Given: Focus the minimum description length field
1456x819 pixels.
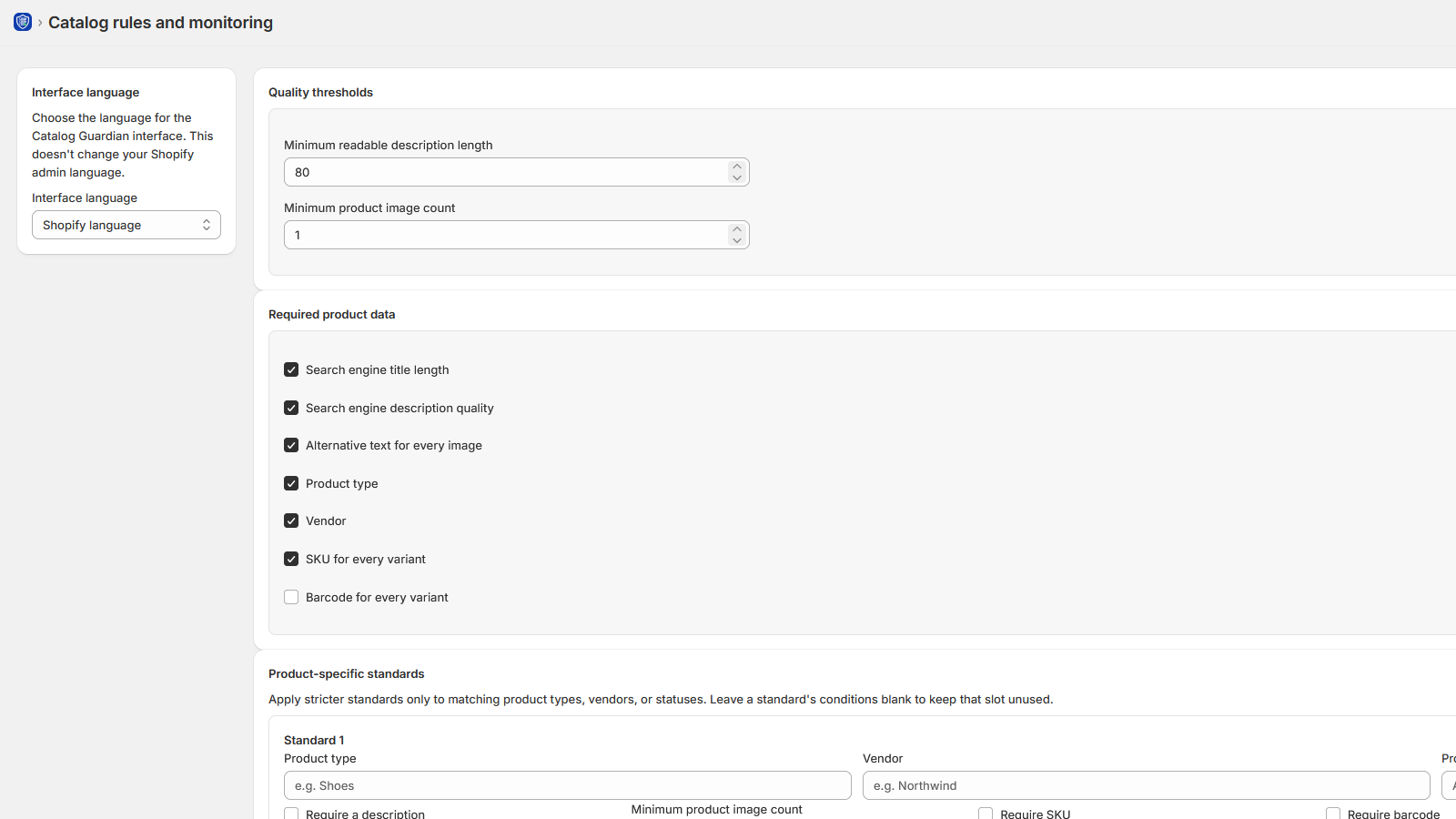Looking at the screenshot, I should click(x=506, y=172).
